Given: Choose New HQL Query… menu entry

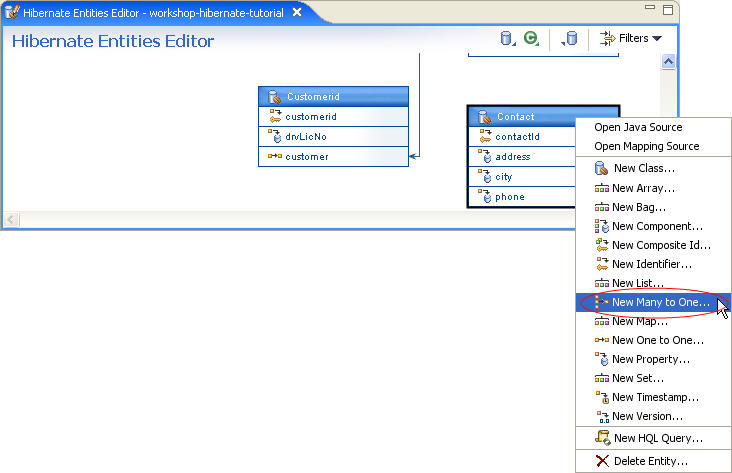Looking at the screenshot, I should click(x=653, y=438).
